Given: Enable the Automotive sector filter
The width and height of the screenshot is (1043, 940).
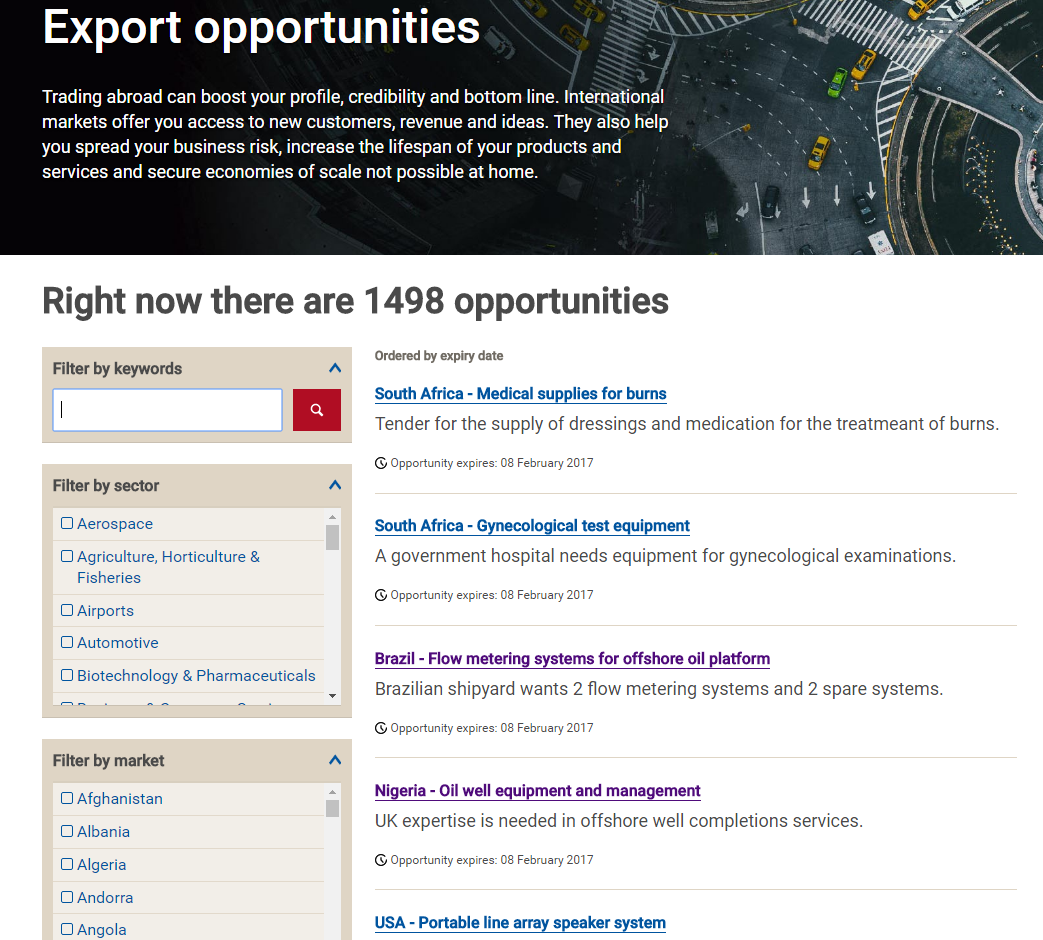Looking at the screenshot, I should (x=67, y=642).
